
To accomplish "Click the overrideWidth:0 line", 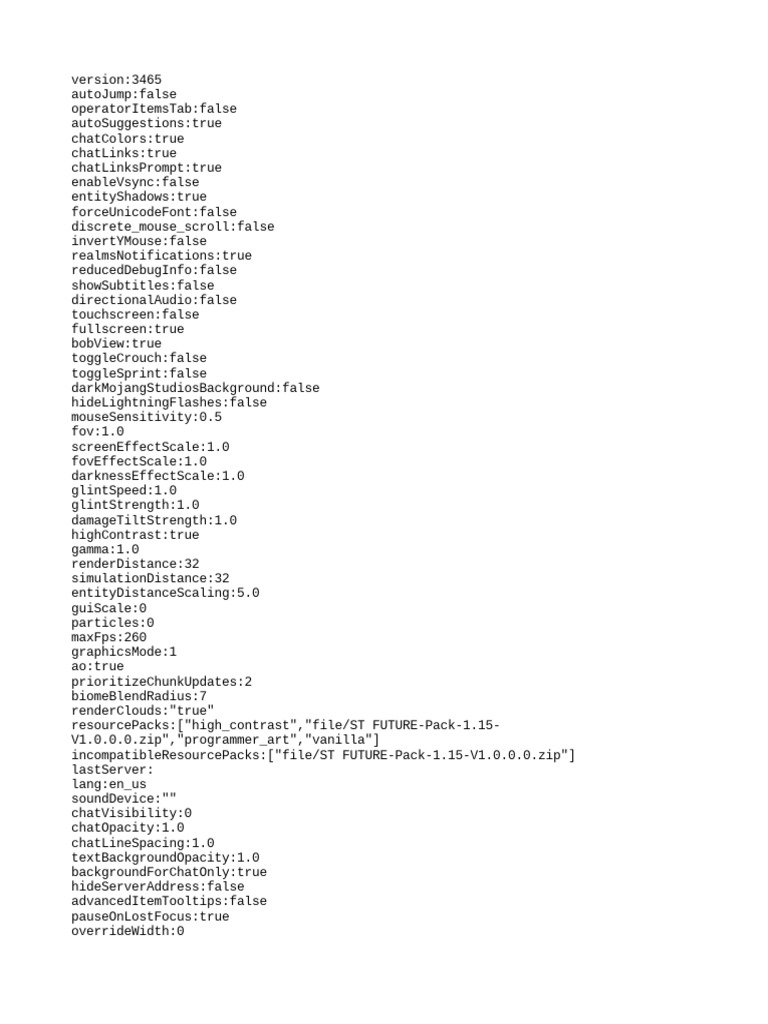I will click(127, 931).
